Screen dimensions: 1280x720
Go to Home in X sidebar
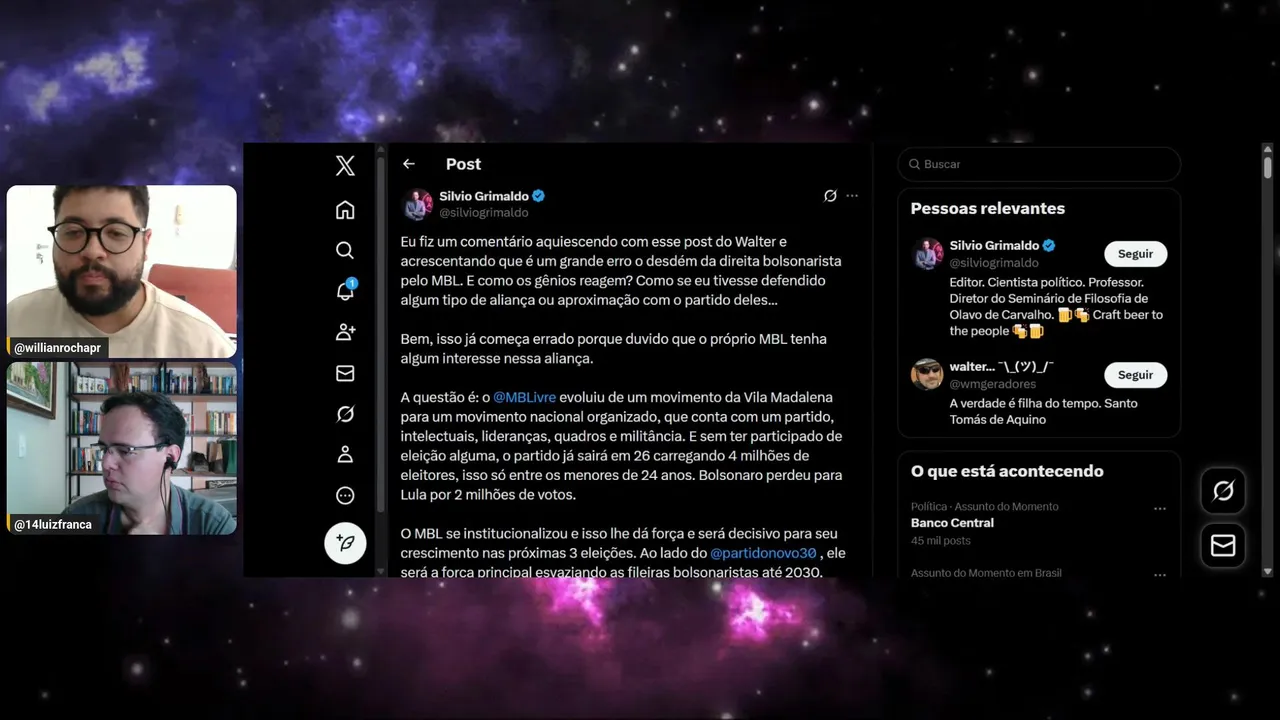point(345,210)
